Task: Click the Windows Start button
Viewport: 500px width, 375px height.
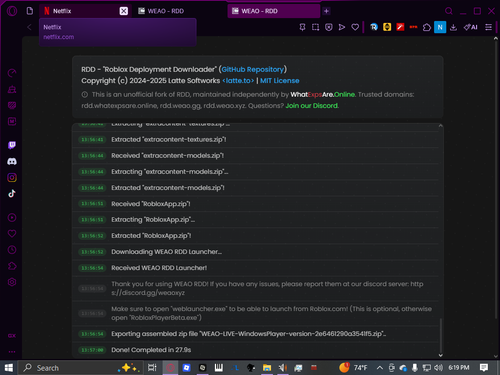Action: (x=9, y=368)
